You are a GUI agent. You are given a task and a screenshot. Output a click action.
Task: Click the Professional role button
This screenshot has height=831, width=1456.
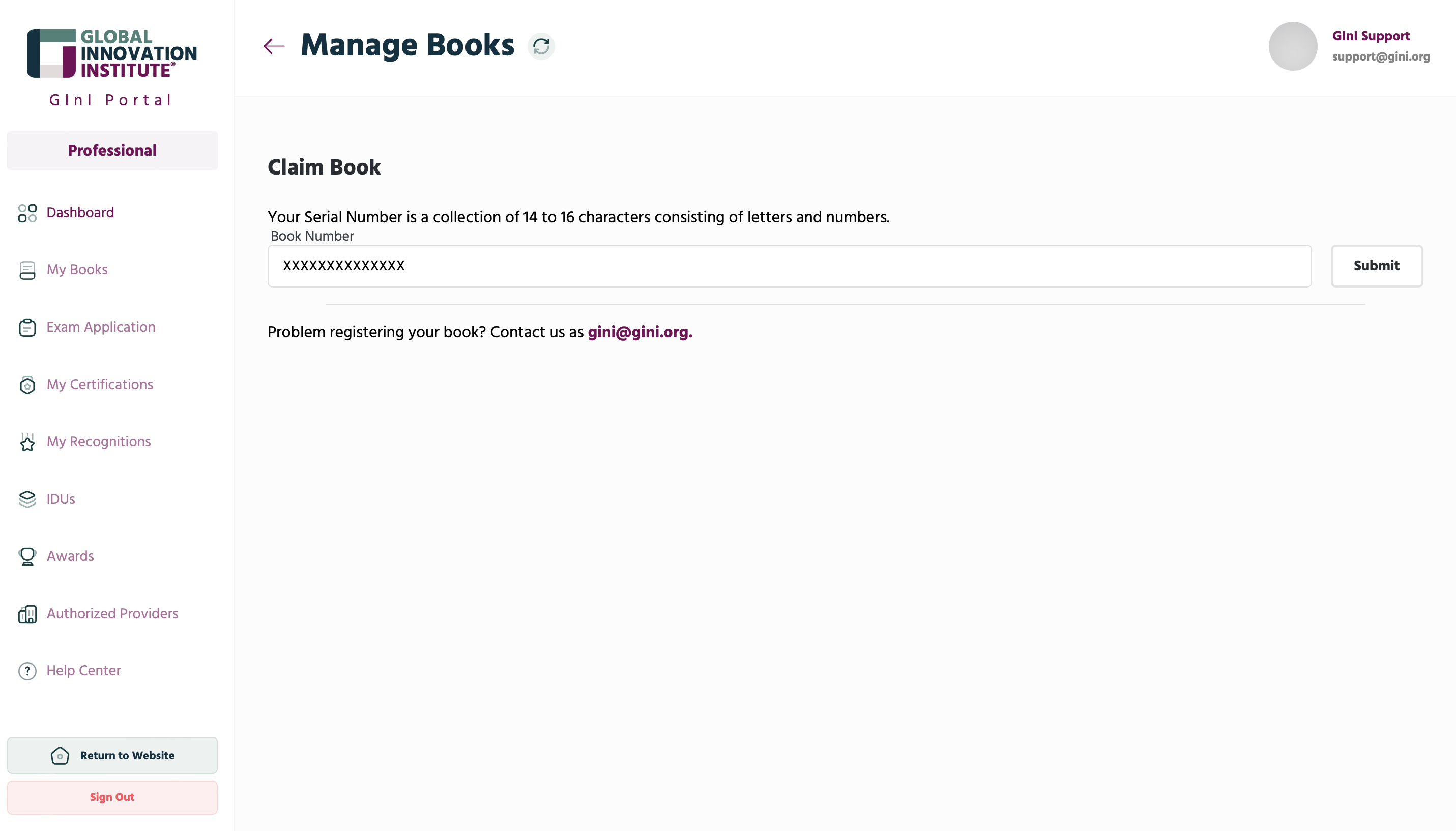point(112,151)
